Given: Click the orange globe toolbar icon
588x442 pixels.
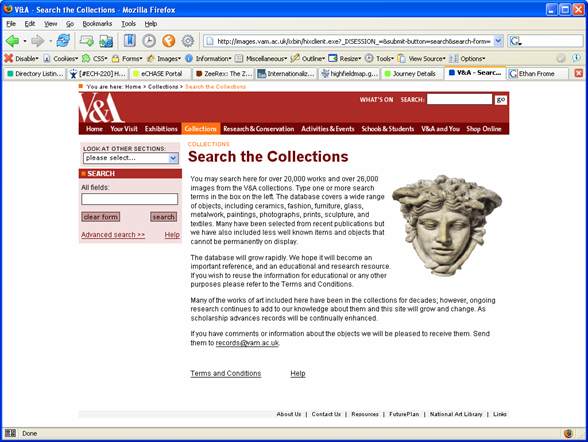Looking at the screenshot, I should click(x=168, y=40).
